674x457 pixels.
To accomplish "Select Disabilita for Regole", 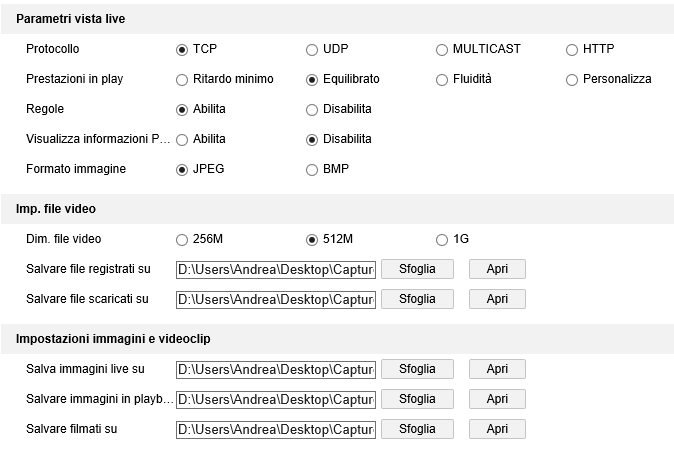I will point(312,109).
